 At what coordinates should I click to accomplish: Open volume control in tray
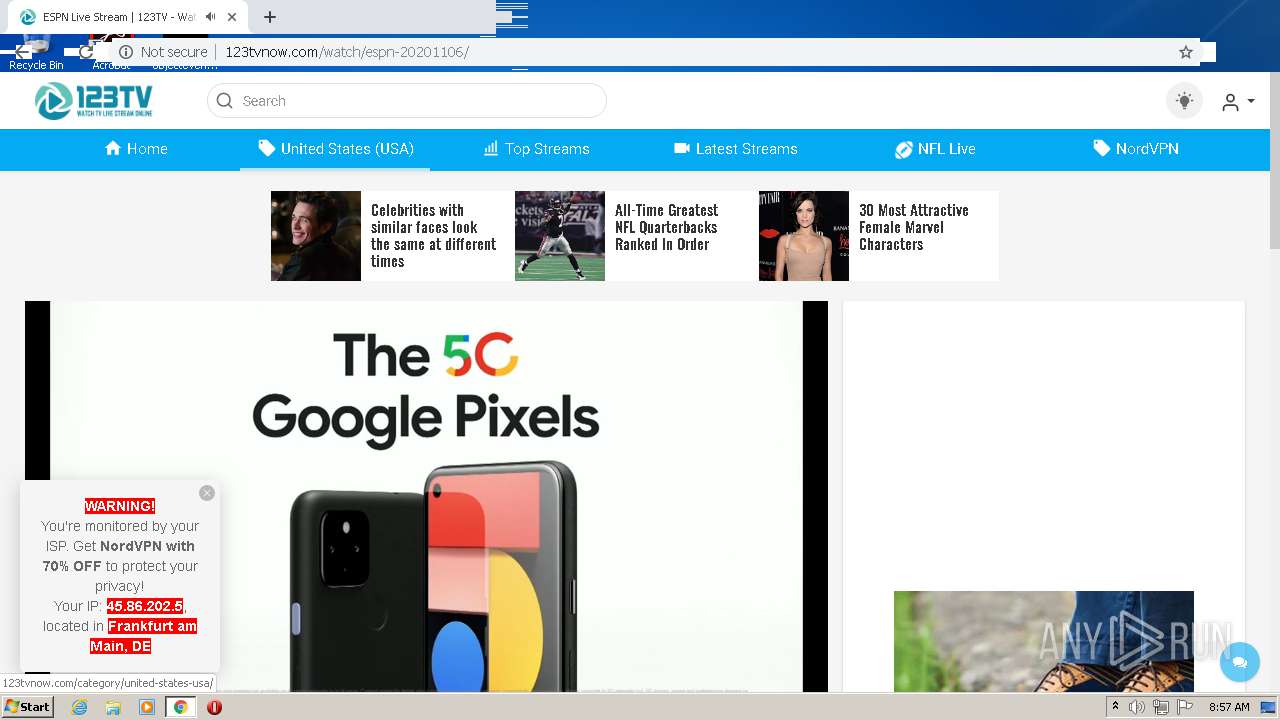1137,707
